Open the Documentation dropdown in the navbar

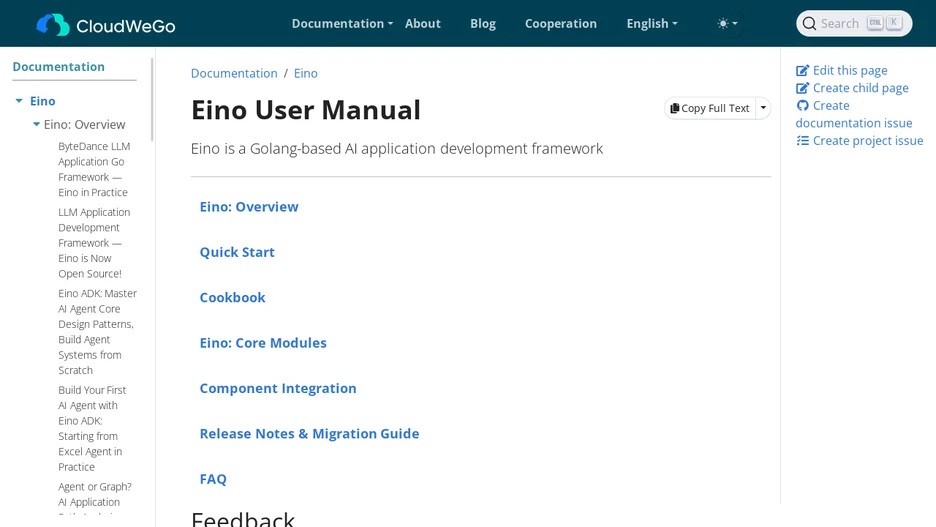pos(342,24)
